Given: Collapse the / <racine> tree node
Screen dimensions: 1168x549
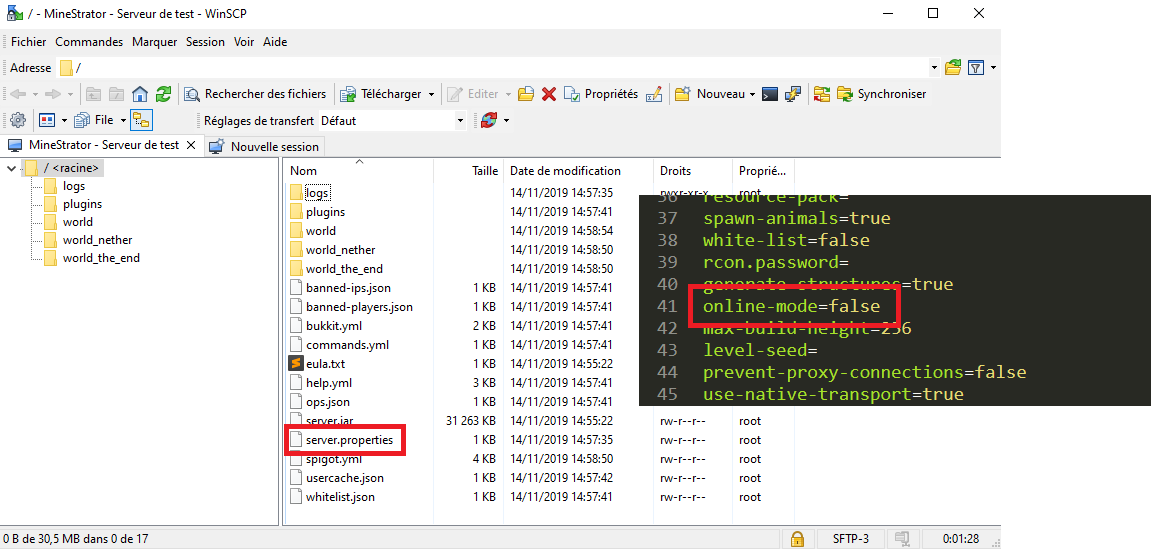Looking at the screenshot, I should click(11, 168).
